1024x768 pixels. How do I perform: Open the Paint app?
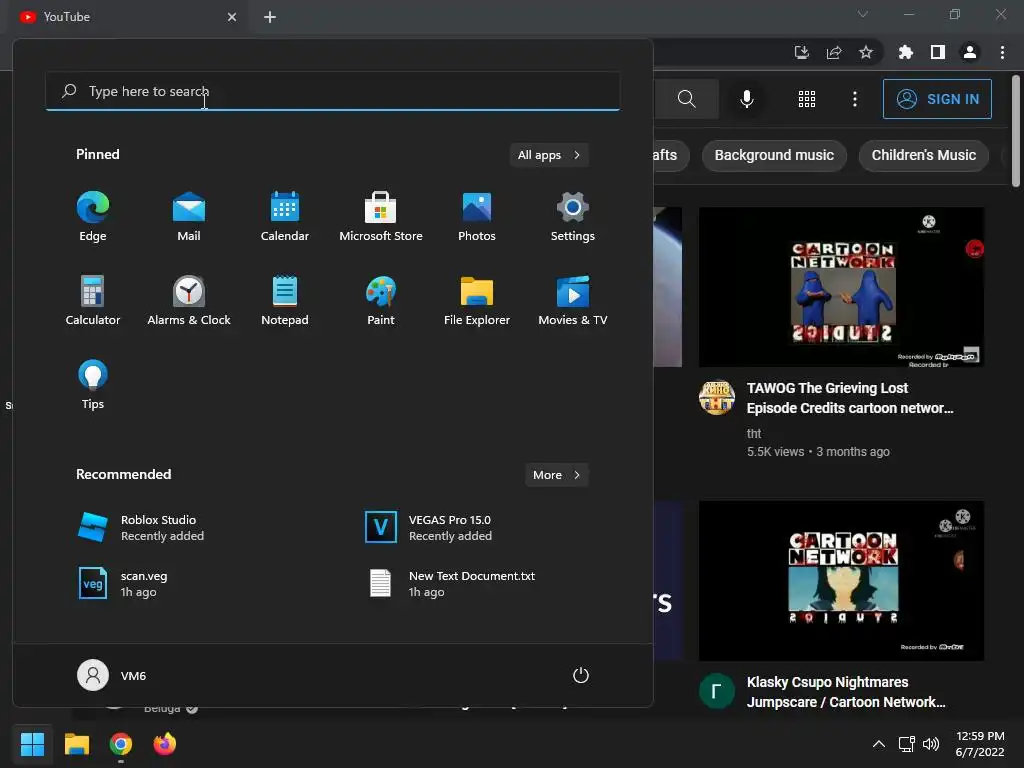pyautogui.click(x=381, y=300)
